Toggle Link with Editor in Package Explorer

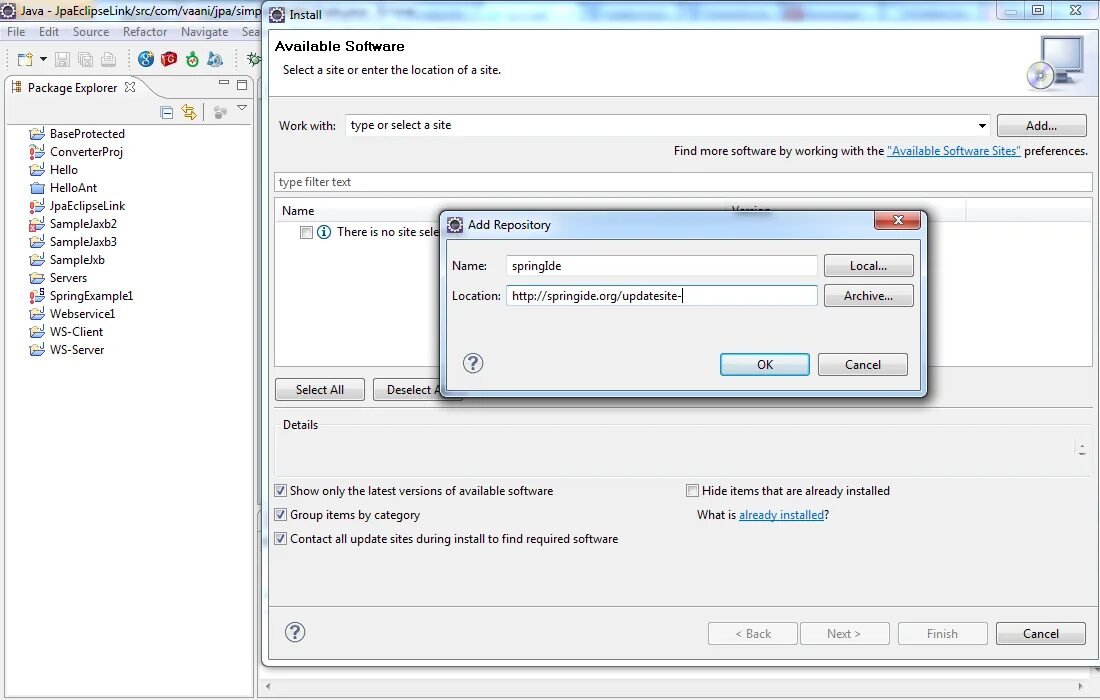[x=189, y=112]
